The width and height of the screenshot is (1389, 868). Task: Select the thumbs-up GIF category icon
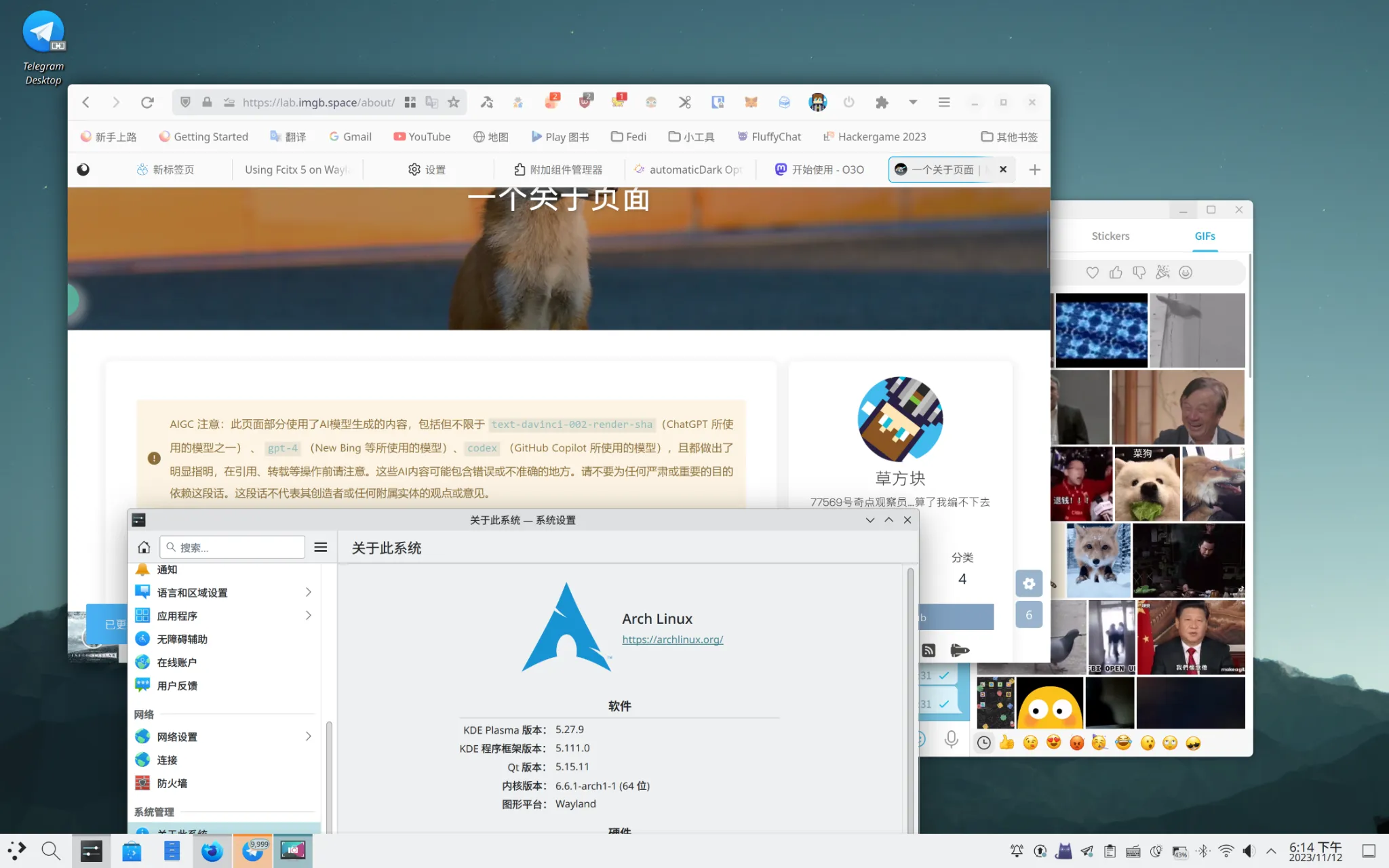coord(1116,273)
